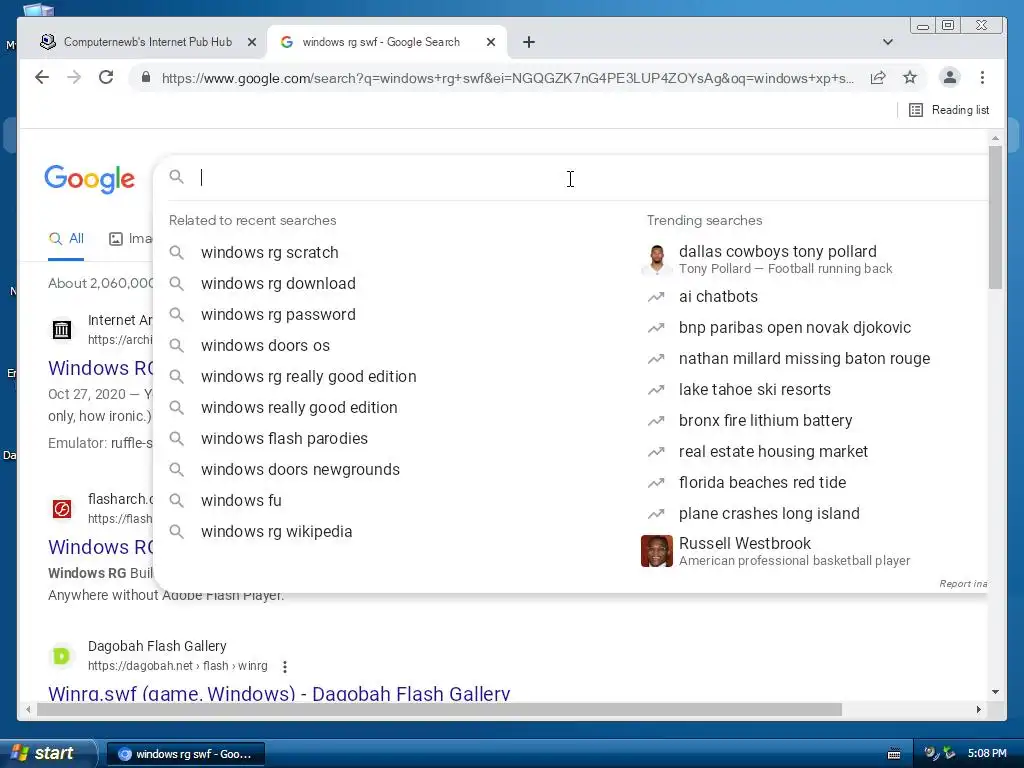Click the magnifier icon in the search box
The image size is (1024, 768).
coord(176,177)
